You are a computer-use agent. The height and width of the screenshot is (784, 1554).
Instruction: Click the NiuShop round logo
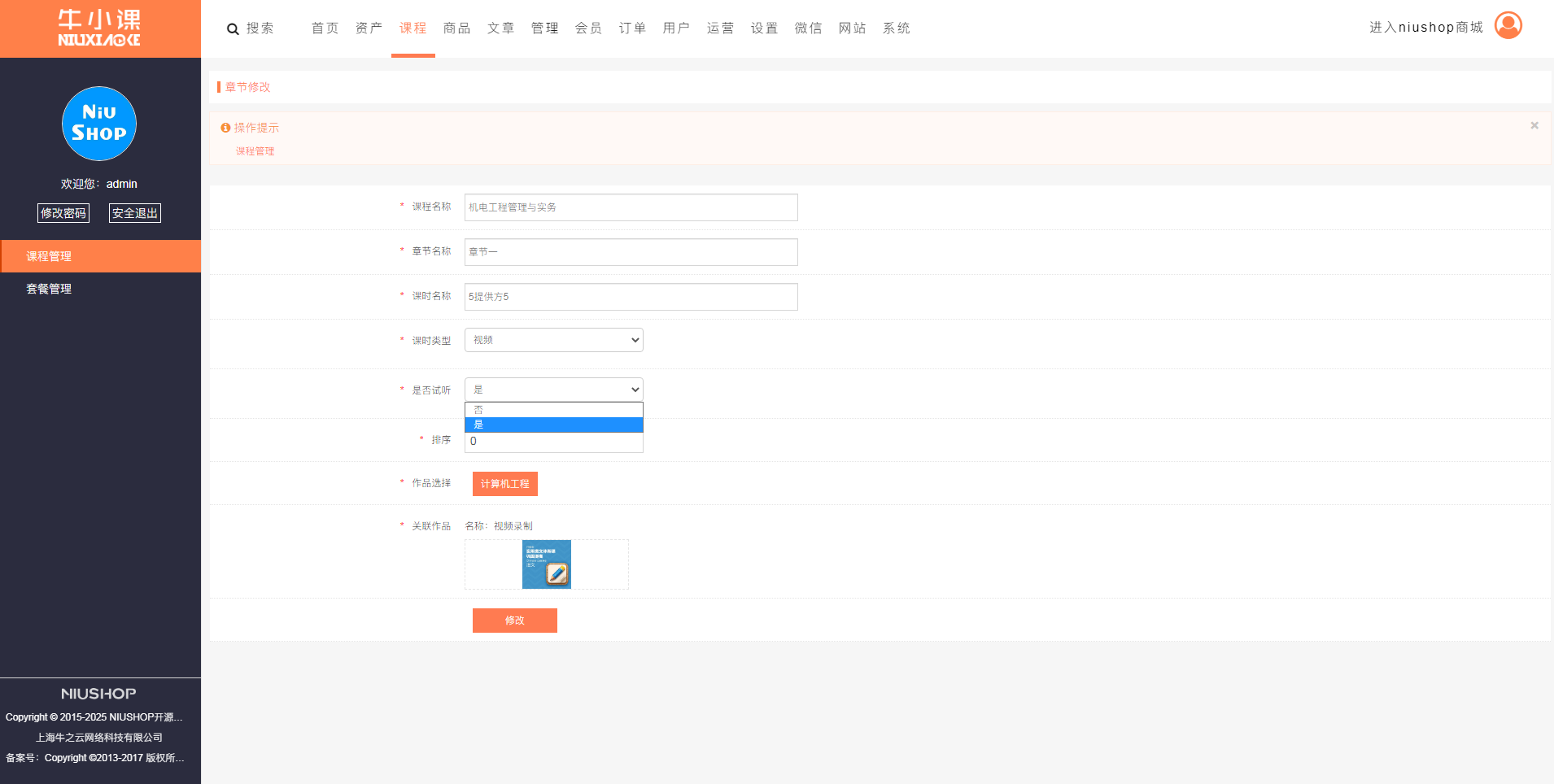coord(99,124)
